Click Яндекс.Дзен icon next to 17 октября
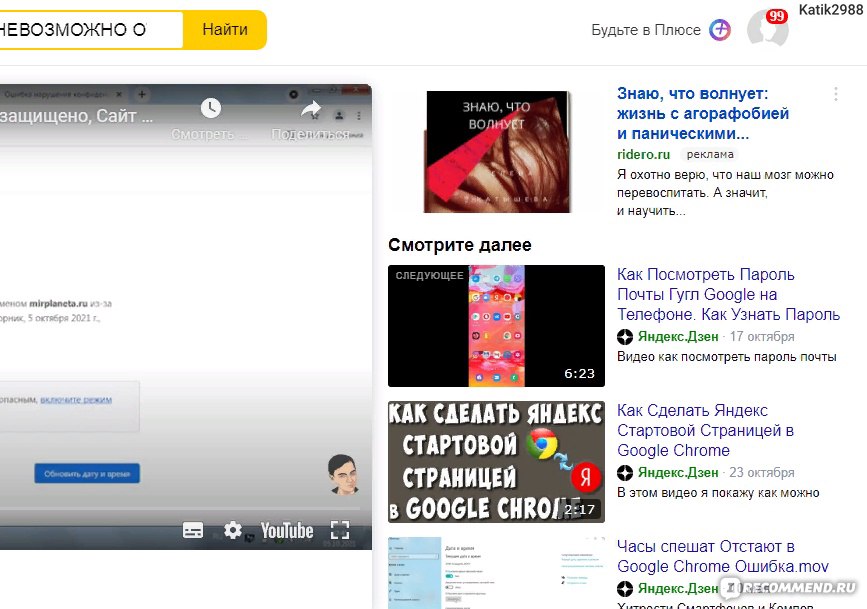This screenshot has width=867, height=609. [625, 336]
